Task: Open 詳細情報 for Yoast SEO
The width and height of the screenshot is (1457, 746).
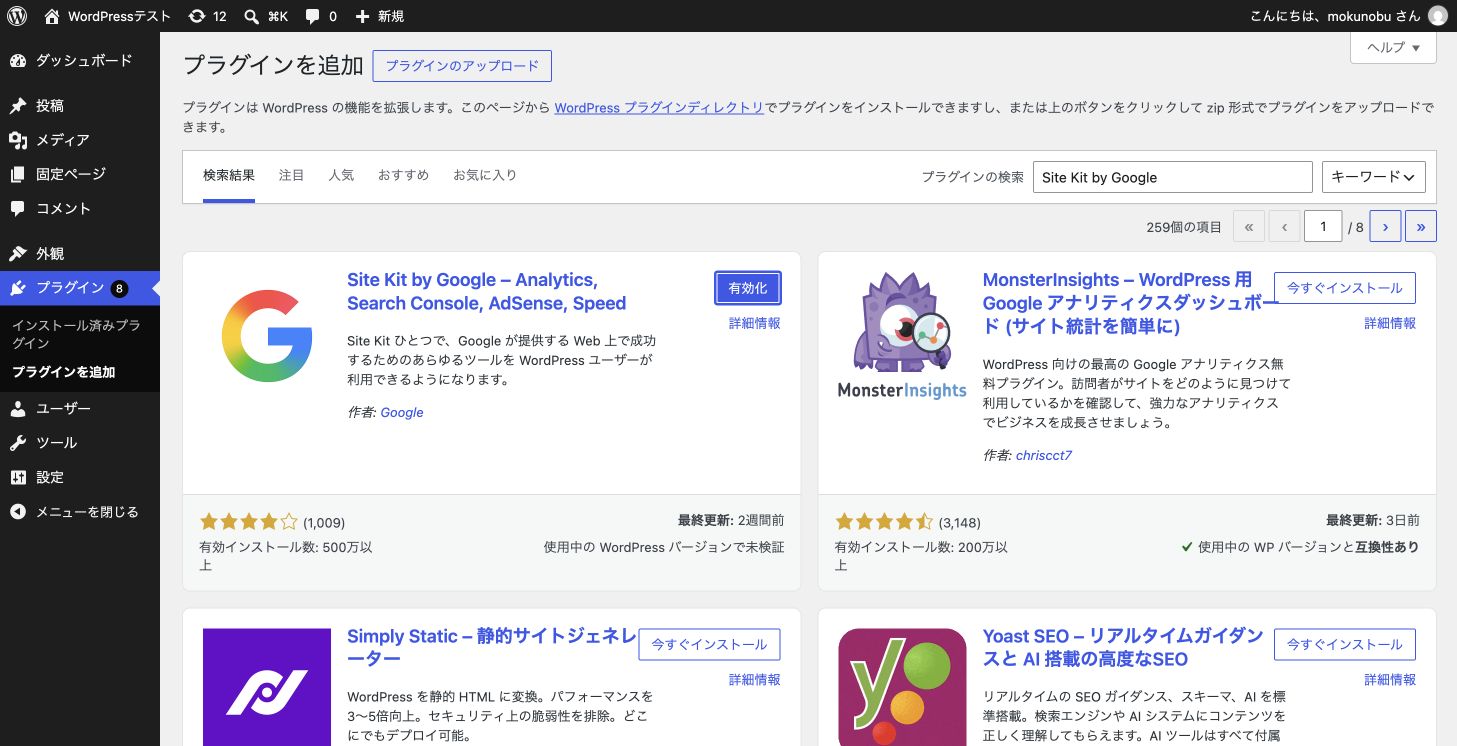Action: pyautogui.click(x=1390, y=679)
